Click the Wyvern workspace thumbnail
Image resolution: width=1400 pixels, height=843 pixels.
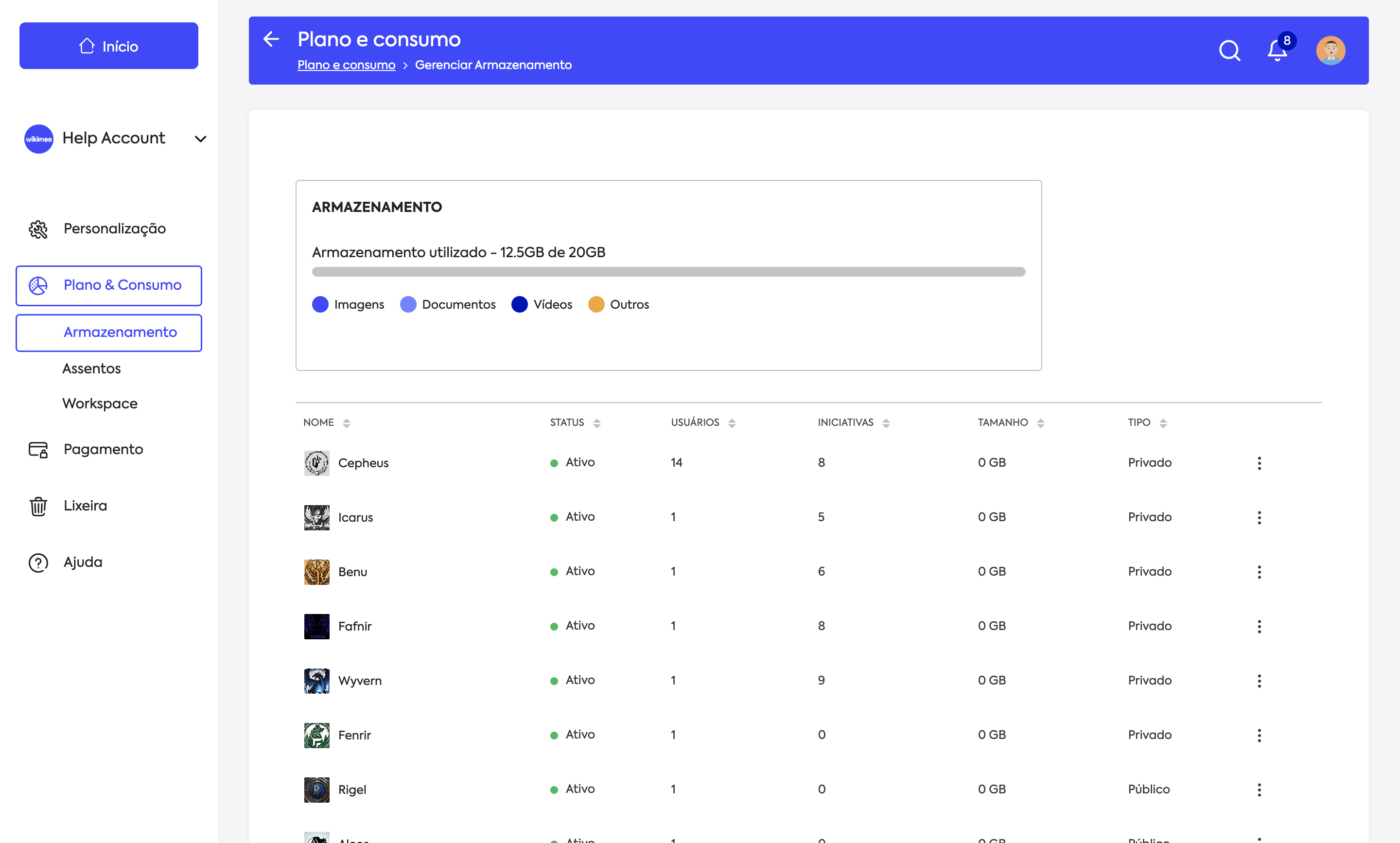pos(316,681)
